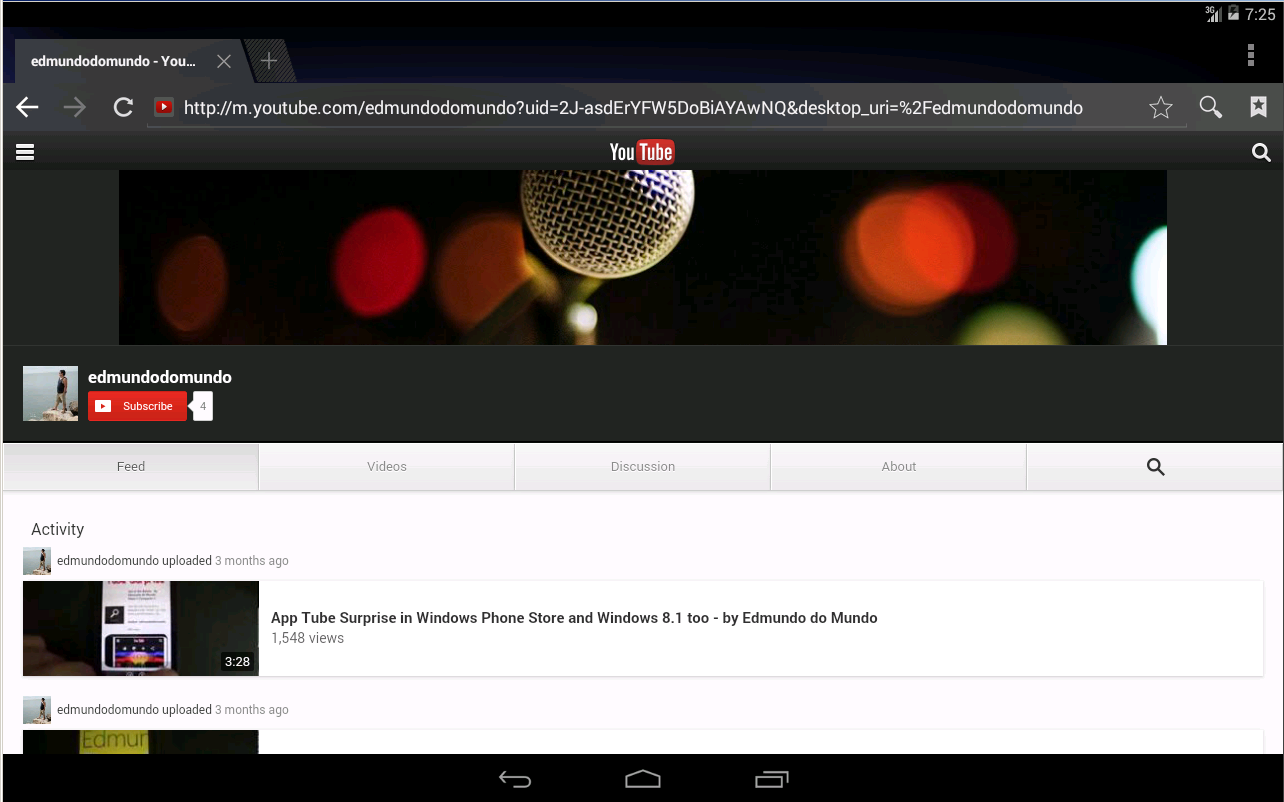Click the YouTube logo
Image resolution: width=1284 pixels, height=802 pixels.
tap(642, 152)
